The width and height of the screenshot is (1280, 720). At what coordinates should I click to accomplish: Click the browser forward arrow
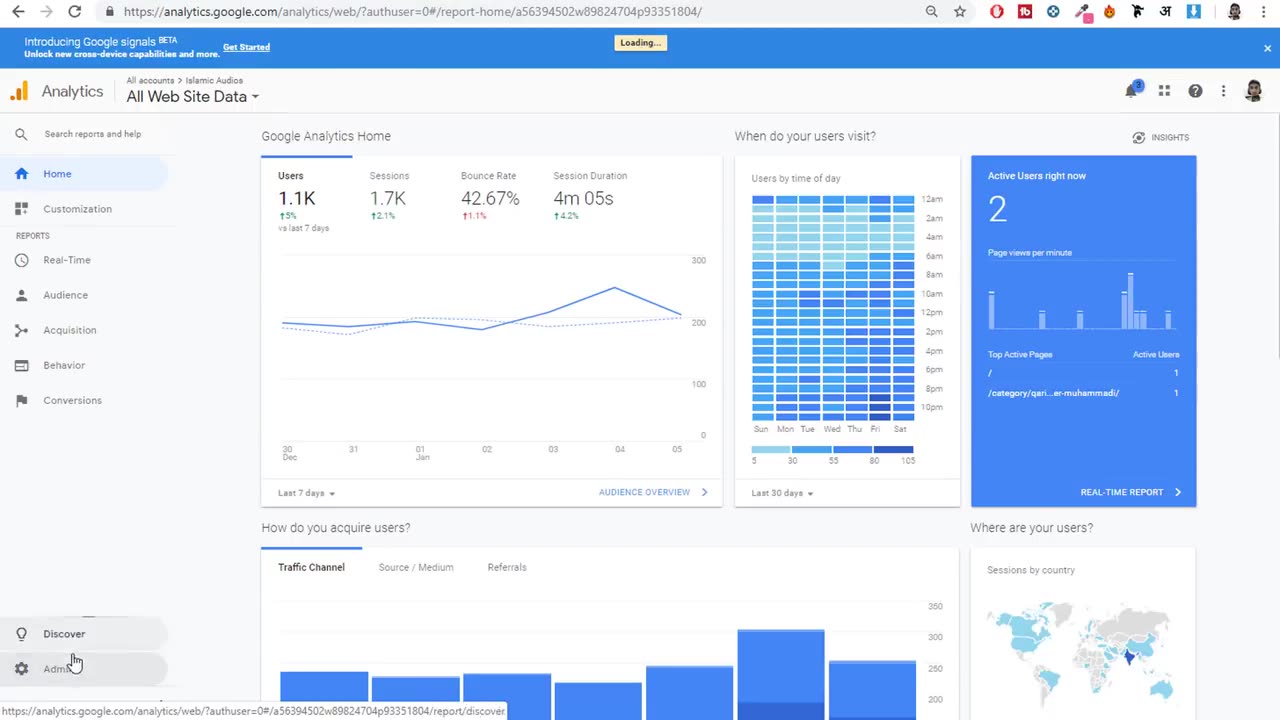(46, 12)
